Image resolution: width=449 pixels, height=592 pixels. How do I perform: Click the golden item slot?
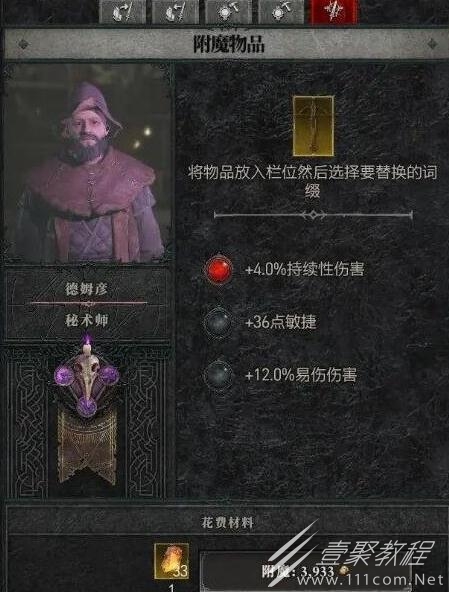[313, 126]
